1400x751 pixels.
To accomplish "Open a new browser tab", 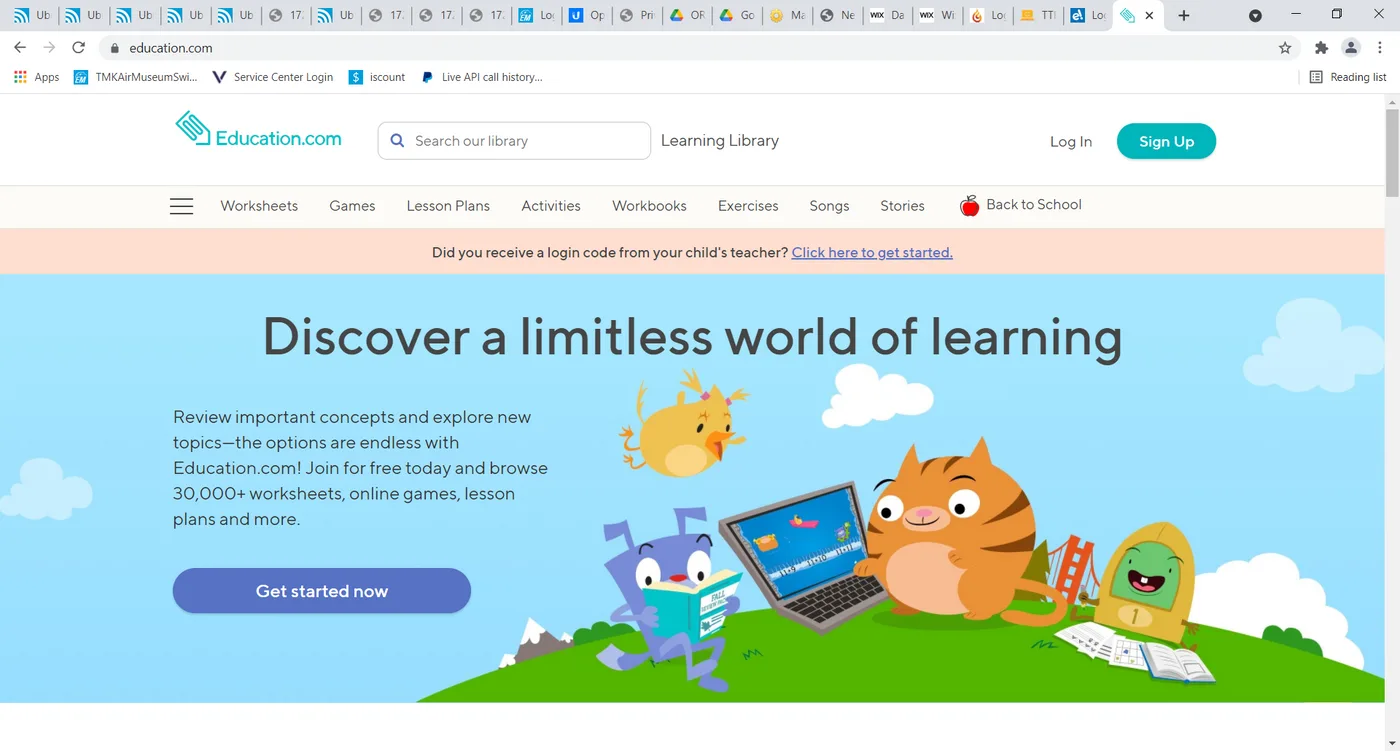I will 1184,16.
